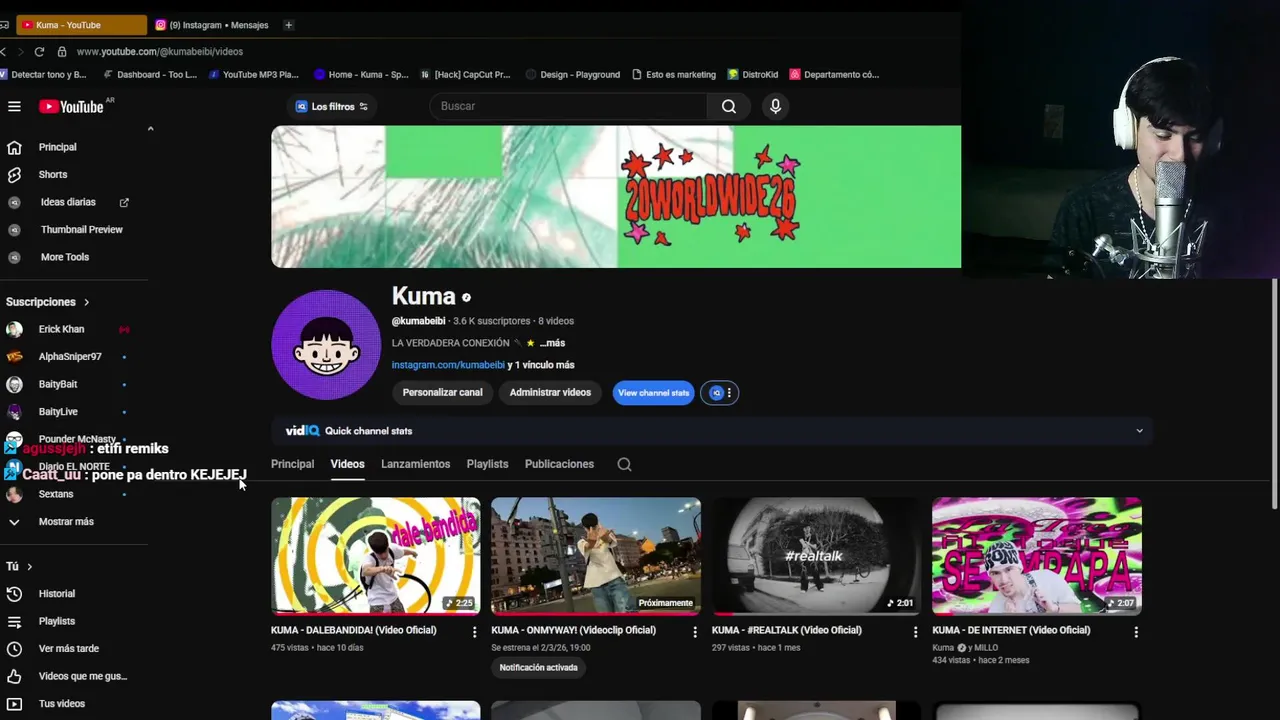Open DistroKid bookmark

point(754,74)
